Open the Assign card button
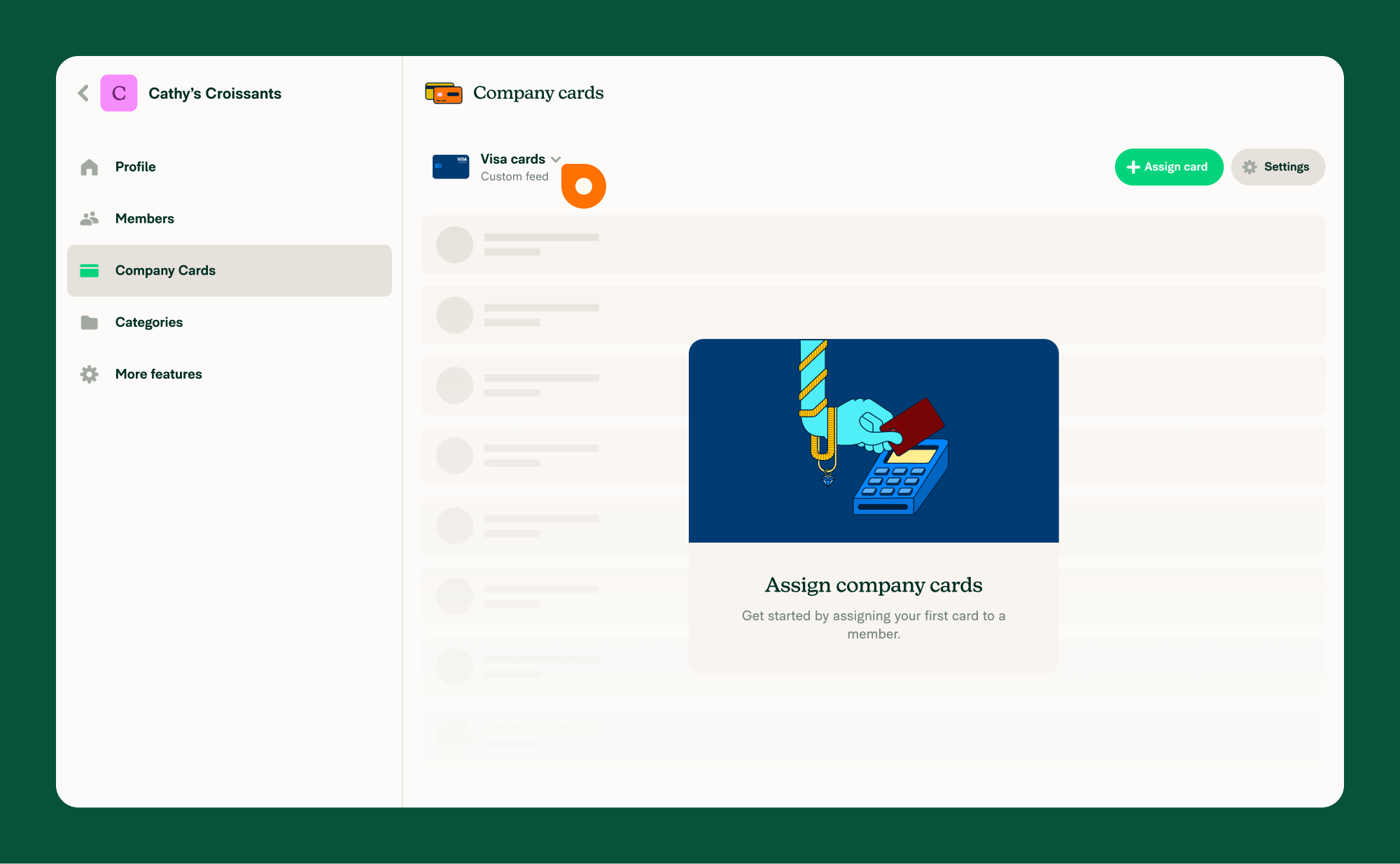Viewport: 1400px width, 864px height. pyautogui.click(x=1168, y=167)
